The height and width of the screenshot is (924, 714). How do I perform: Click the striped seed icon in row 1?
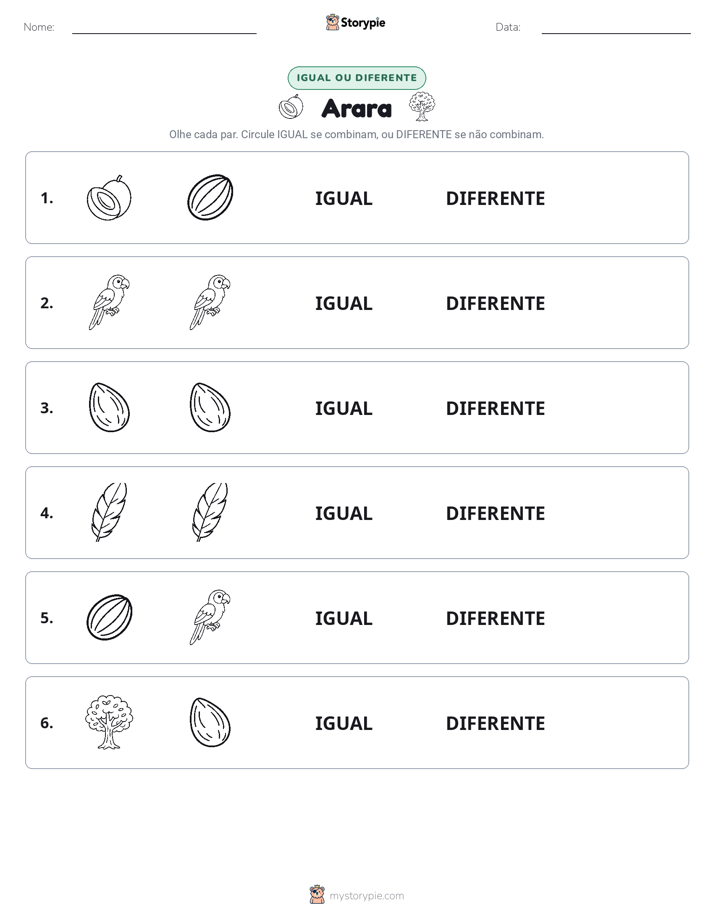point(210,198)
